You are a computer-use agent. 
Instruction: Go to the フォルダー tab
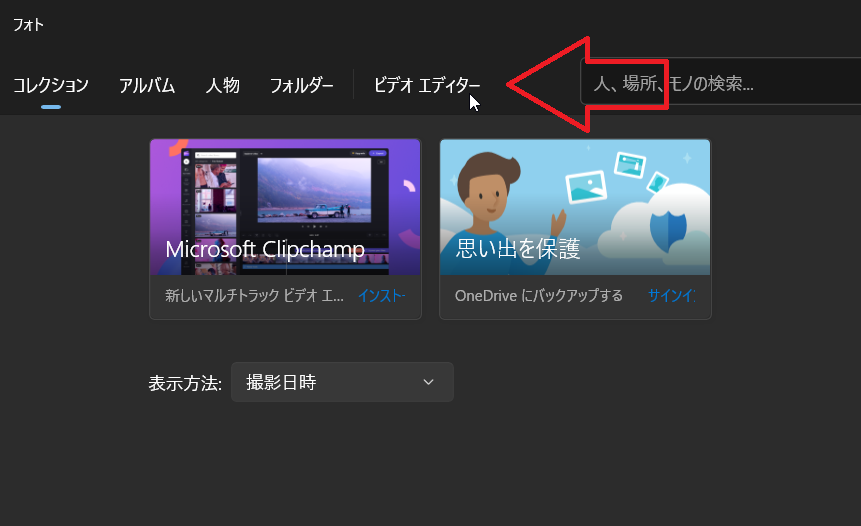pos(301,85)
